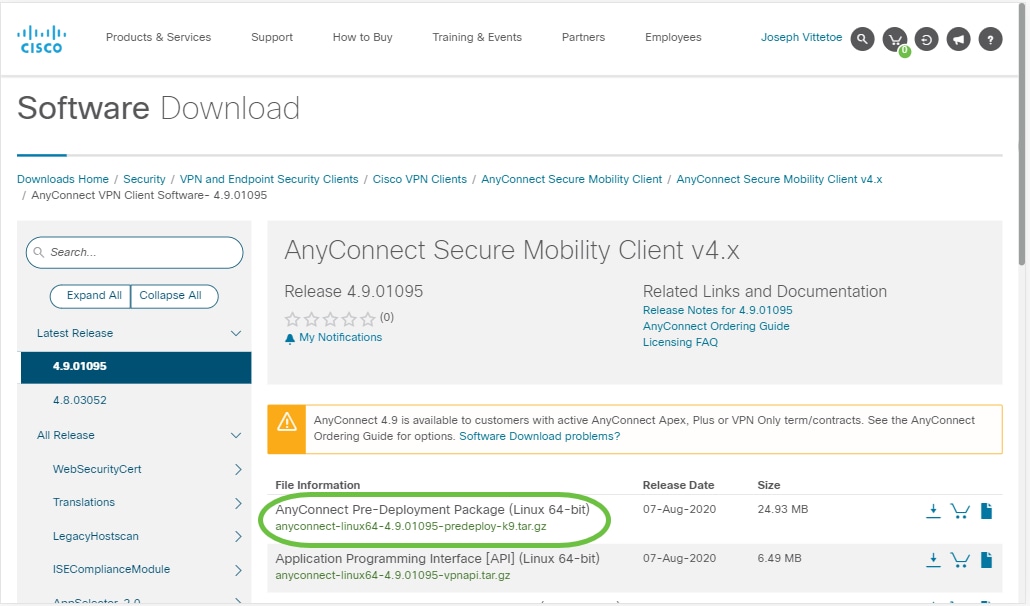Open VPN and Endpoint Security Clients breadcrumb
This screenshot has height=606, width=1030.
click(x=269, y=179)
